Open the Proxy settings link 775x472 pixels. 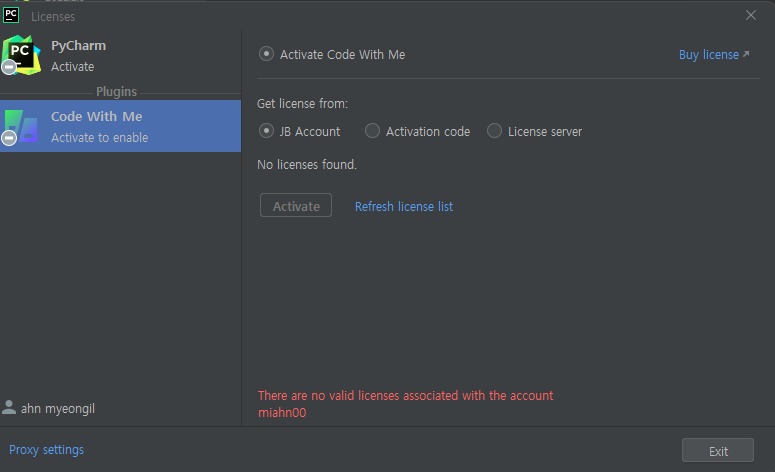(46, 450)
